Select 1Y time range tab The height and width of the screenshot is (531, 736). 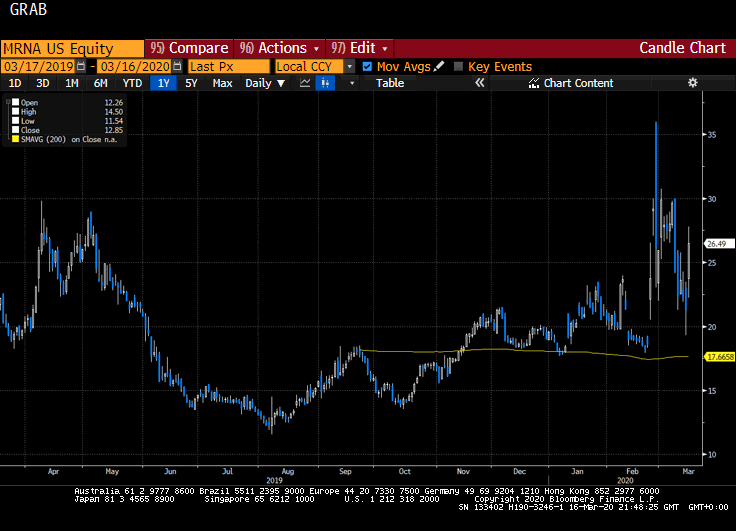(x=163, y=83)
